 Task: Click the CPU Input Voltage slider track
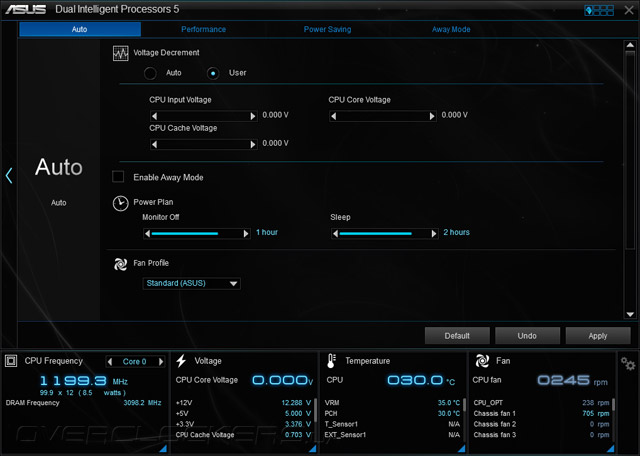tap(204, 116)
